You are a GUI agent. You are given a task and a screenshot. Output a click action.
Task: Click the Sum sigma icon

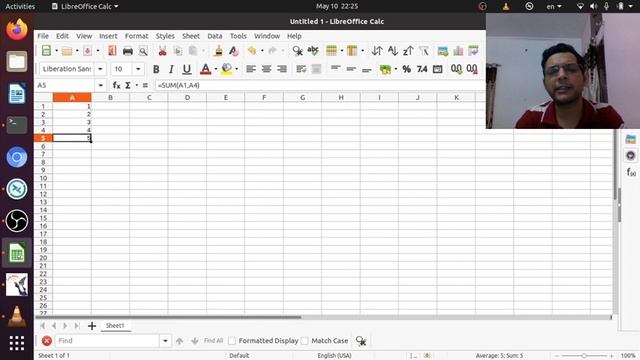[x=128, y=85]
